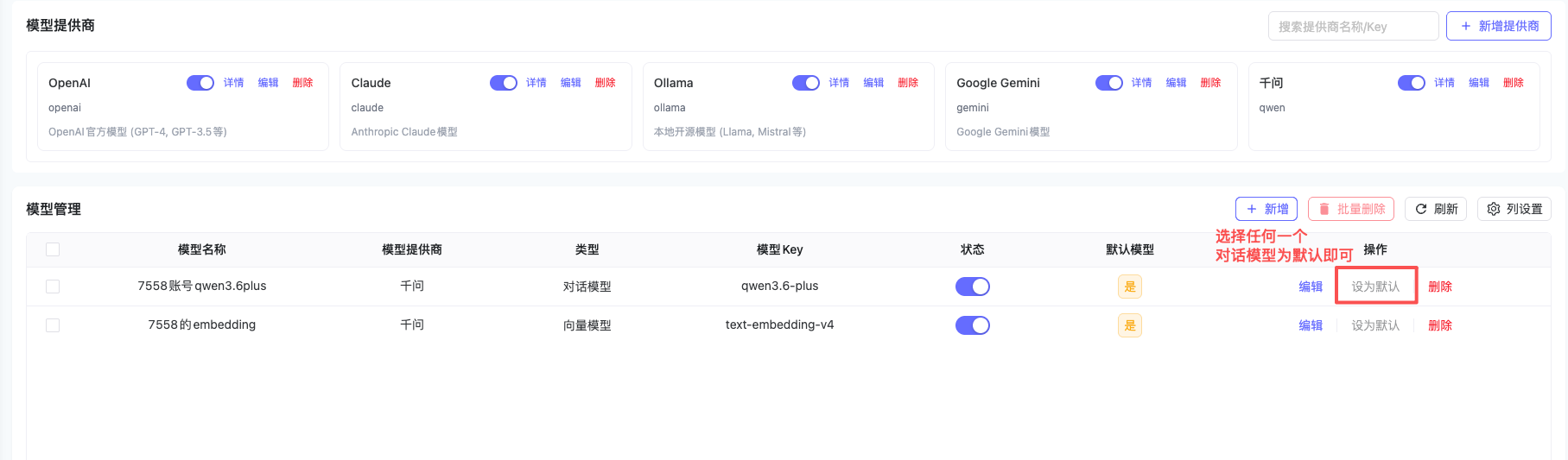
Task: Click 编辑 on the Claude card
Action: click(x=571, y=83)
